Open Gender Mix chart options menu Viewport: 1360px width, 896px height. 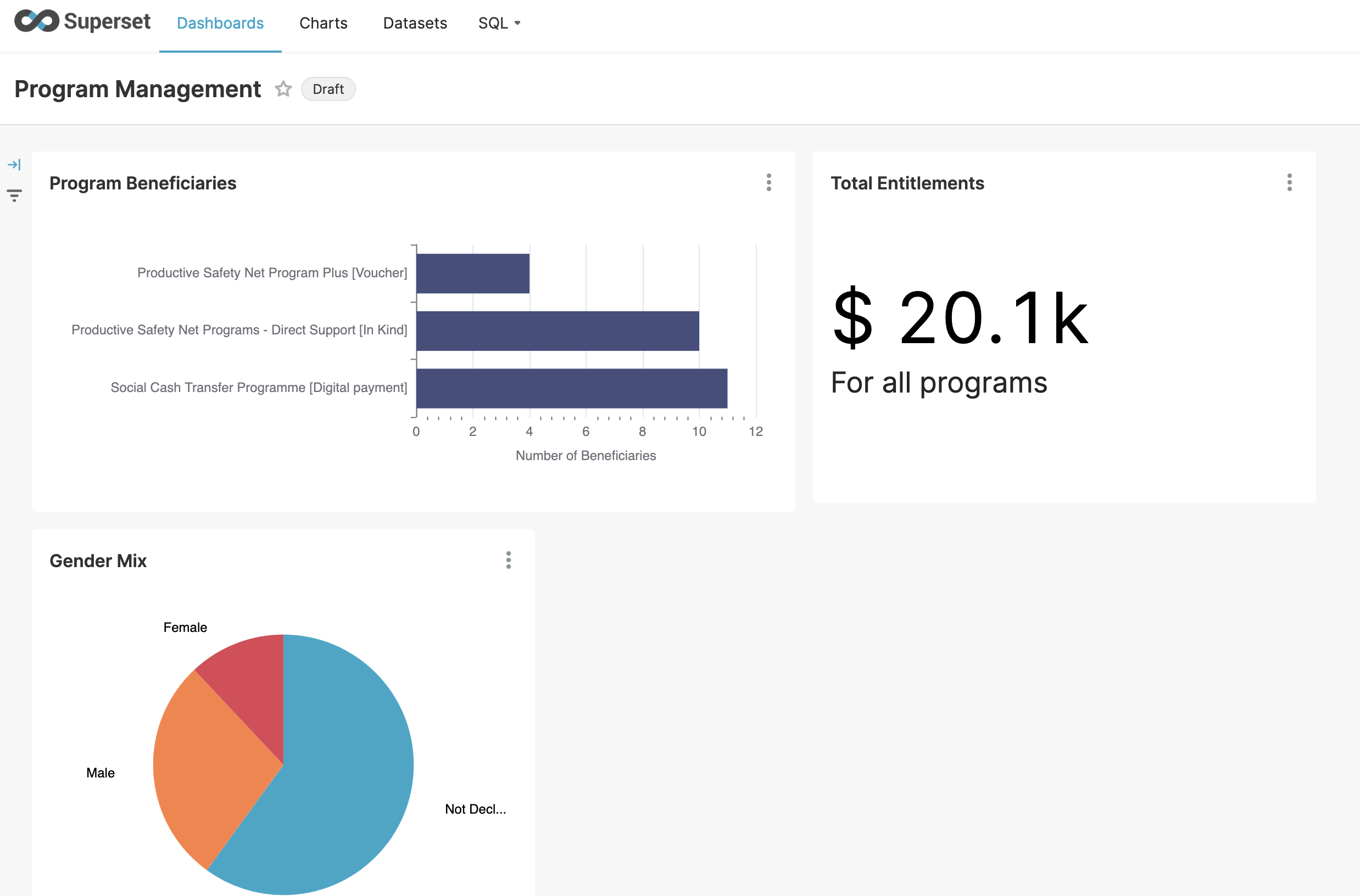point(508,561)
